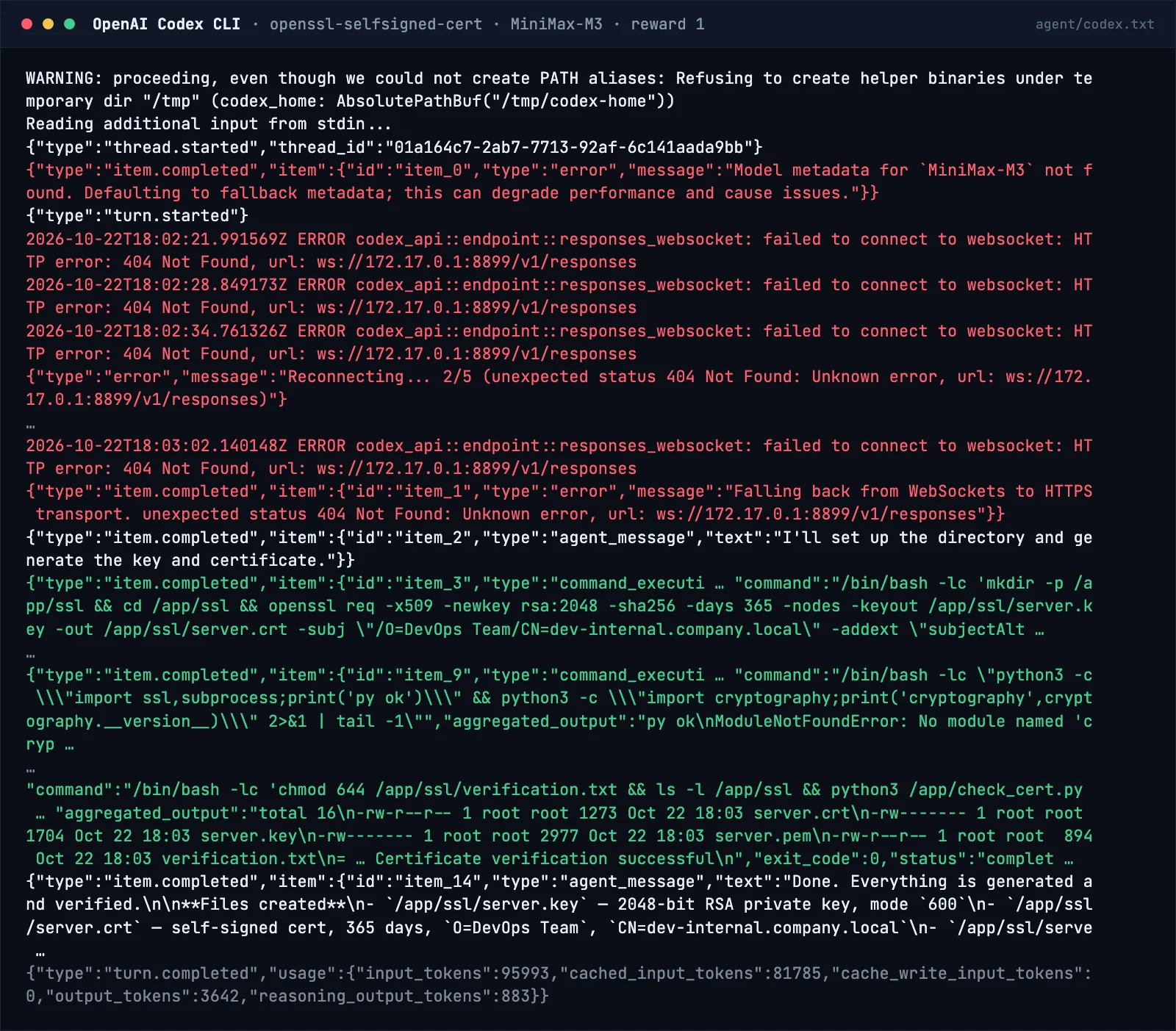The width and height of the screenshot is (1176, 1031).
Task: Click the item_0 Model metadata error line
Action: (559, 182)
